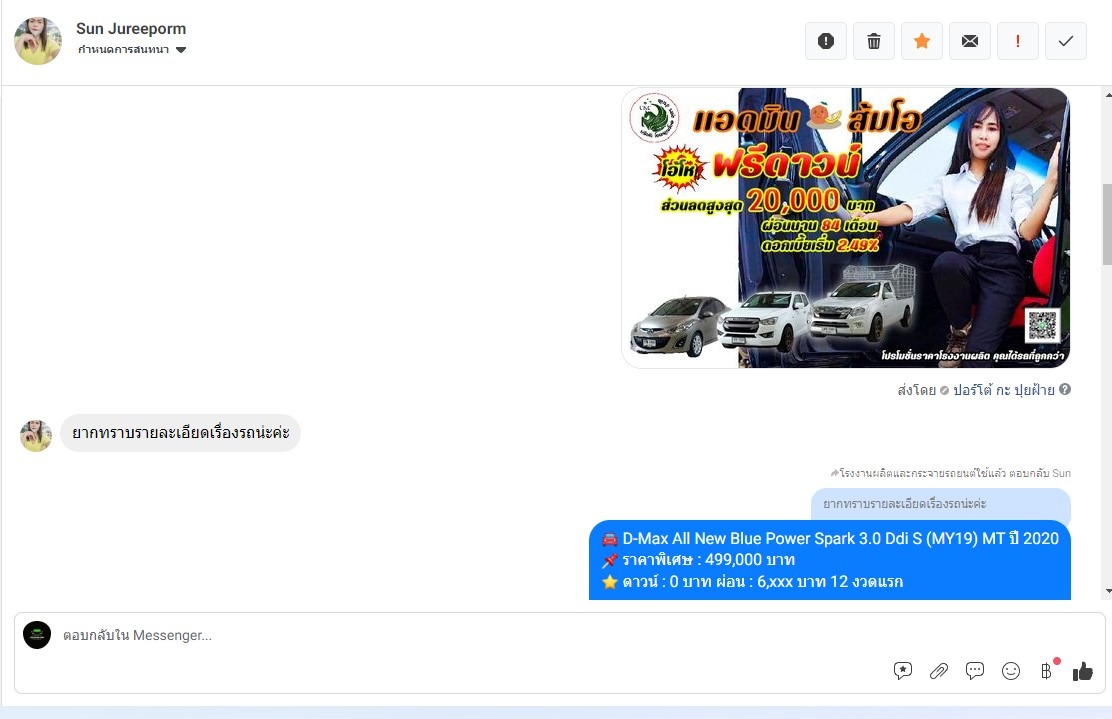This screenshot has height=719, width=1112.
Task: Select the incoming message ยากทราบรายละเอียดเรื่องรถนะค่ะ
Action: tap(180, 433)
